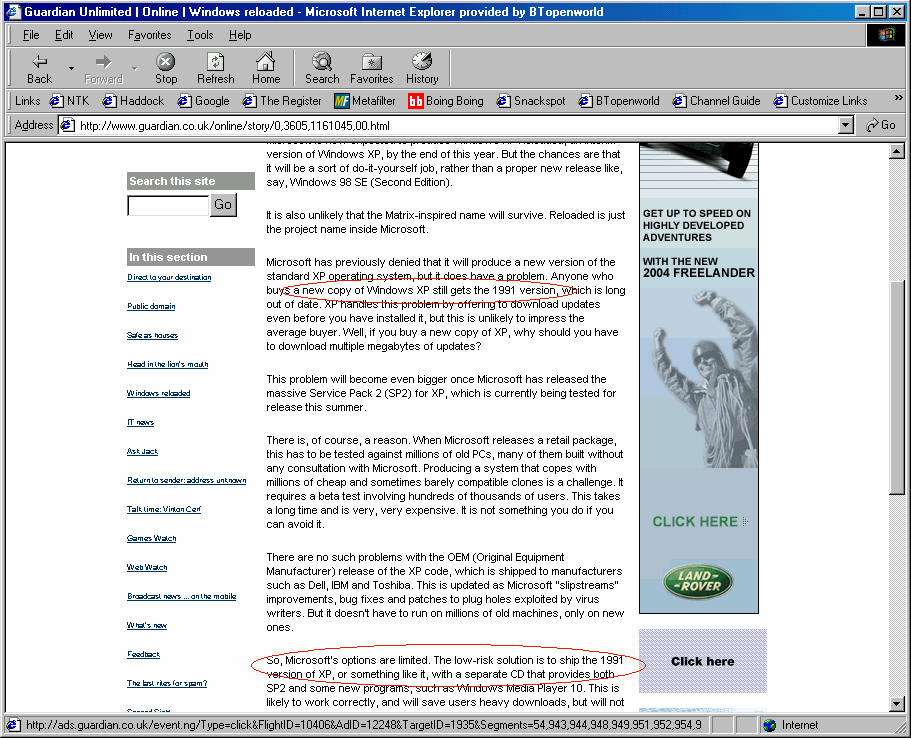The image size is (911, 738).
Task: Click the page scrollbar down arrow
Action: pyautogui.click(x=896, y=704)
